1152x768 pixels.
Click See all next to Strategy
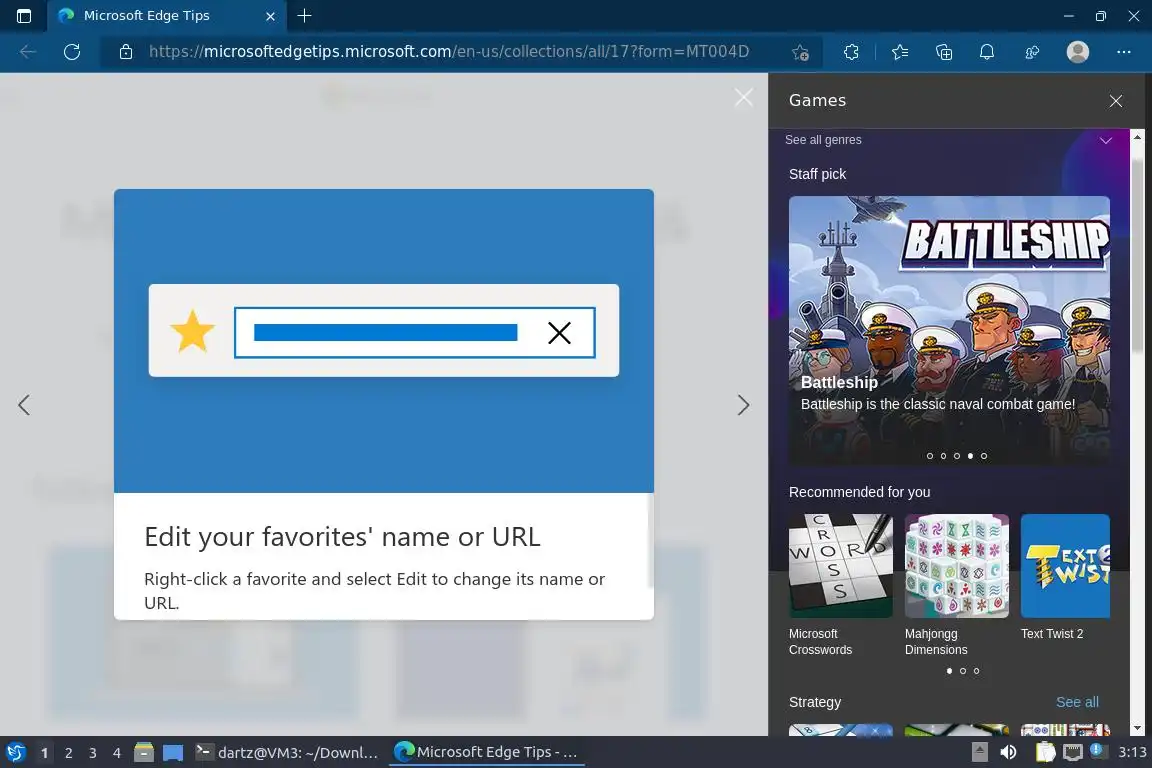click(x=1077, y=702)
